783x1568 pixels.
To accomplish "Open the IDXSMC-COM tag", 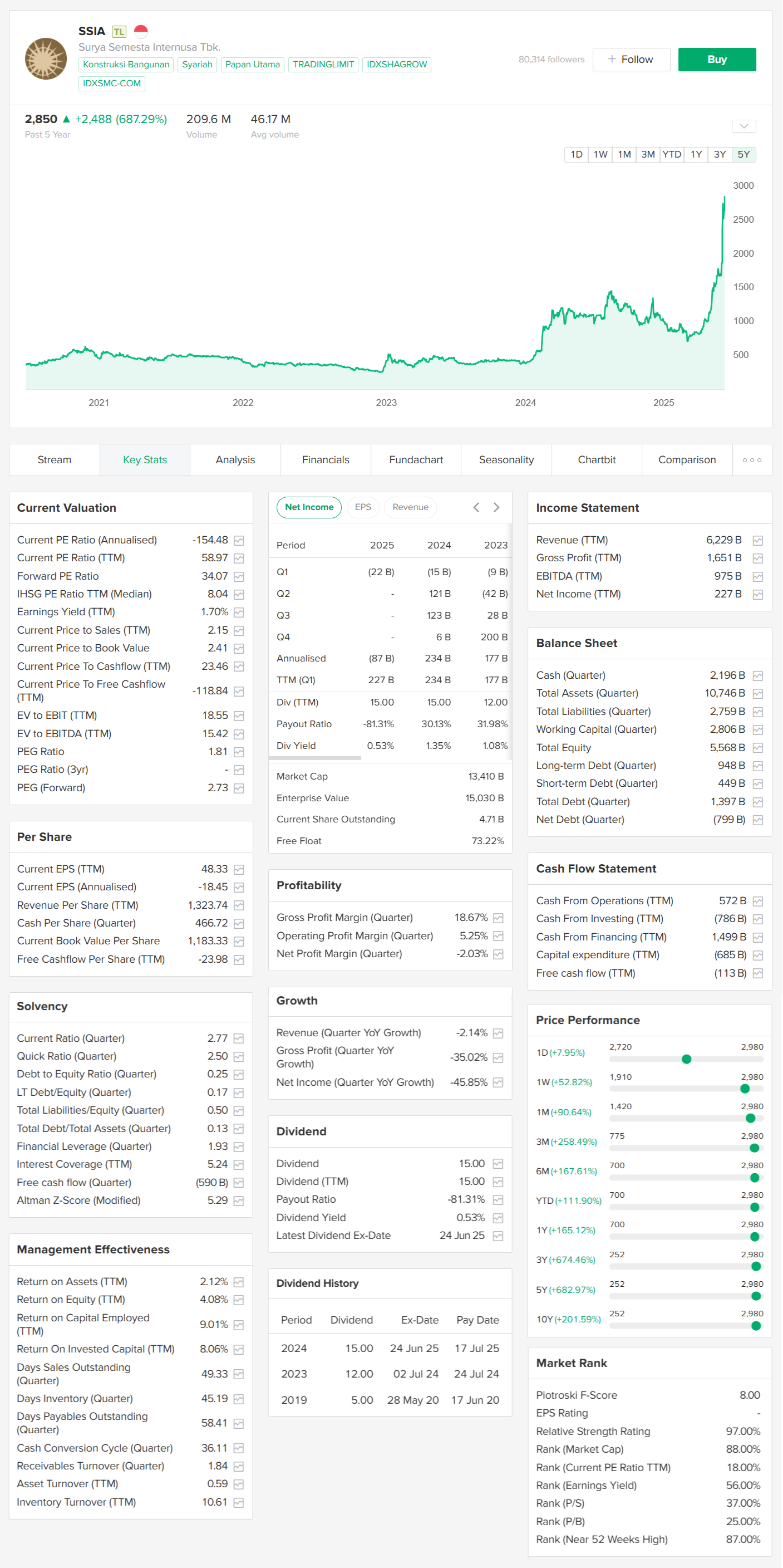I will (x=112, y=84).
